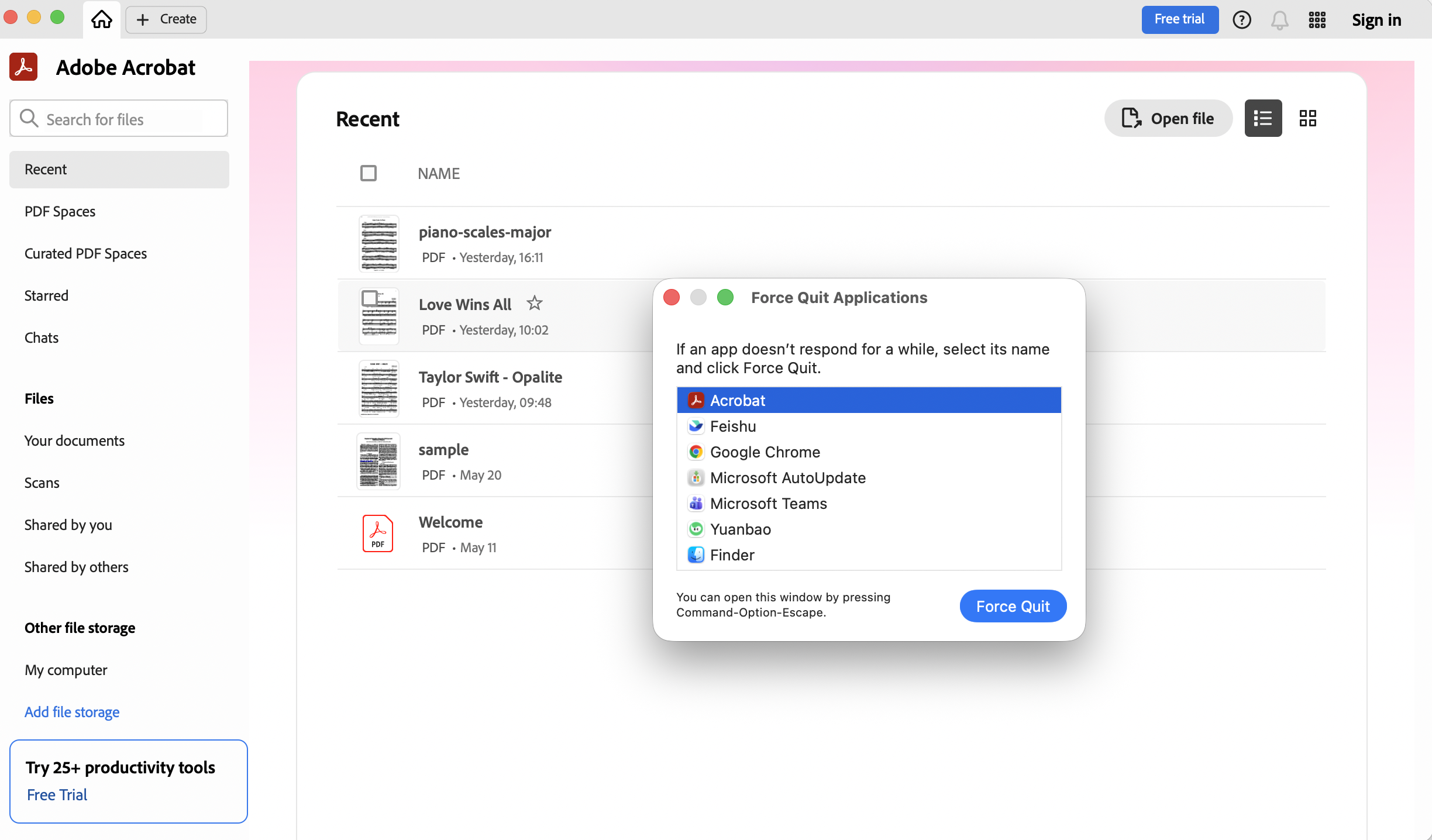Click the Create plus button
Viewport: 1432px width, 840px height.
[x=166, y=19]
